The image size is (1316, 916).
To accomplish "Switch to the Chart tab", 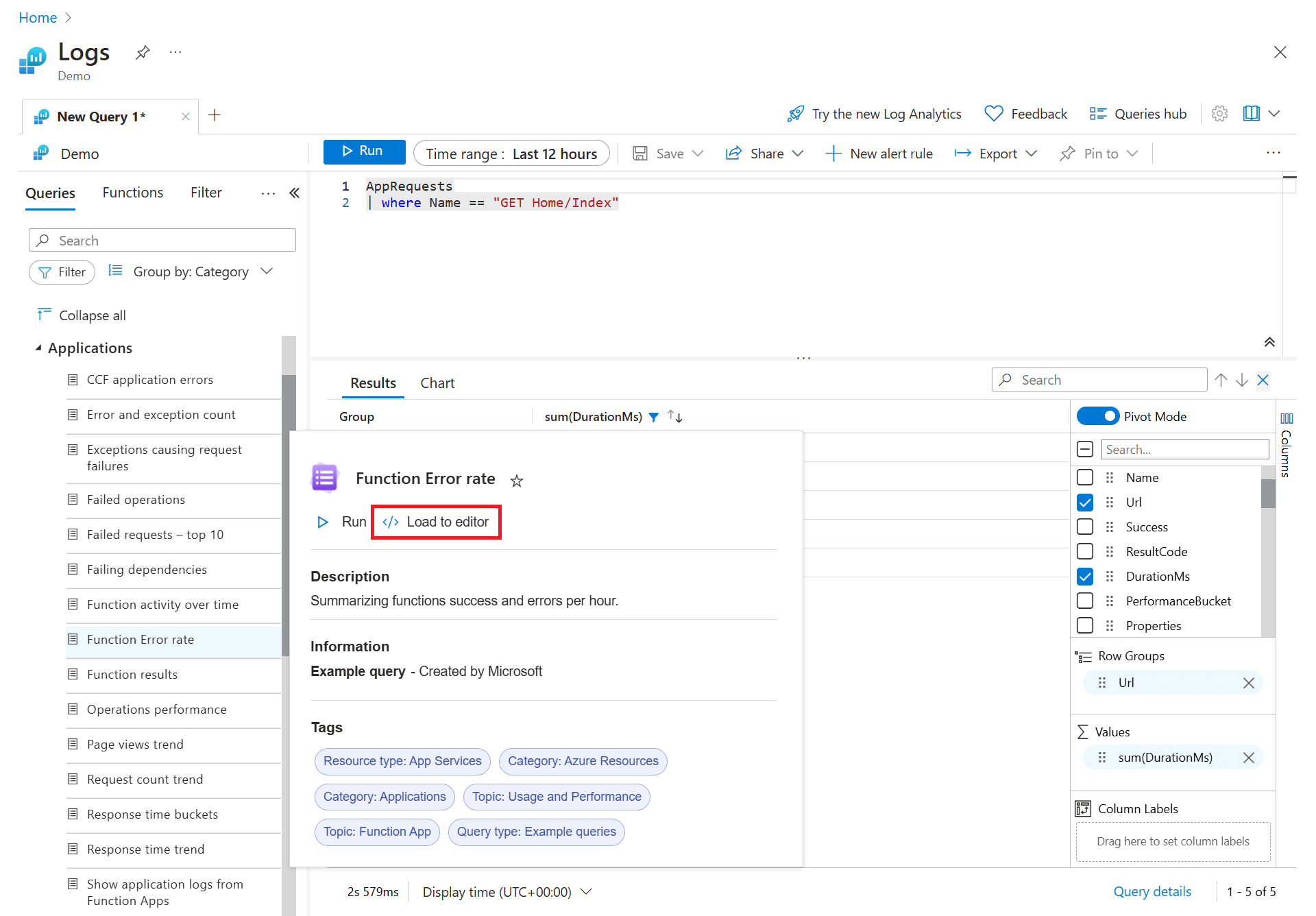I will point(437,383).
